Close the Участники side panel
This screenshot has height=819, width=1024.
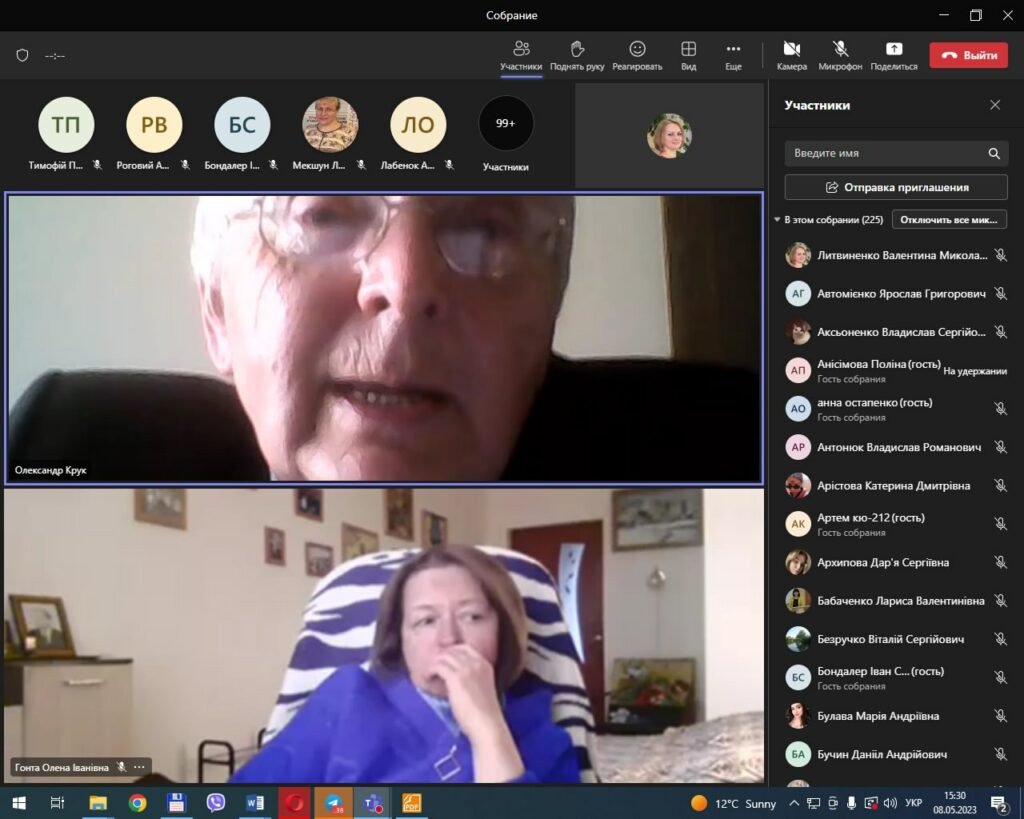[995, 105]
